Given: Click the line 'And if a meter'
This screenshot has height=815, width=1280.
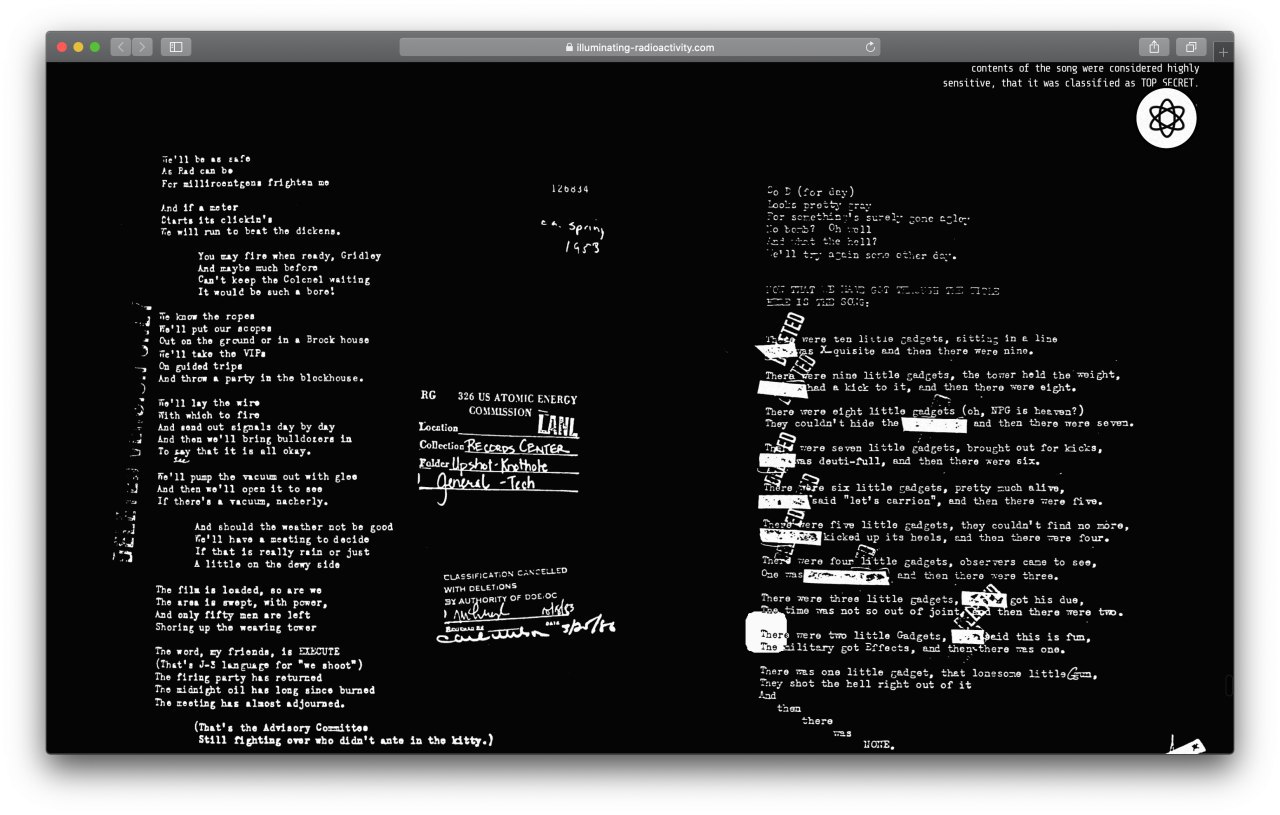Looking at the screenshot, I should pyautogui.click(x=200, y=208).
